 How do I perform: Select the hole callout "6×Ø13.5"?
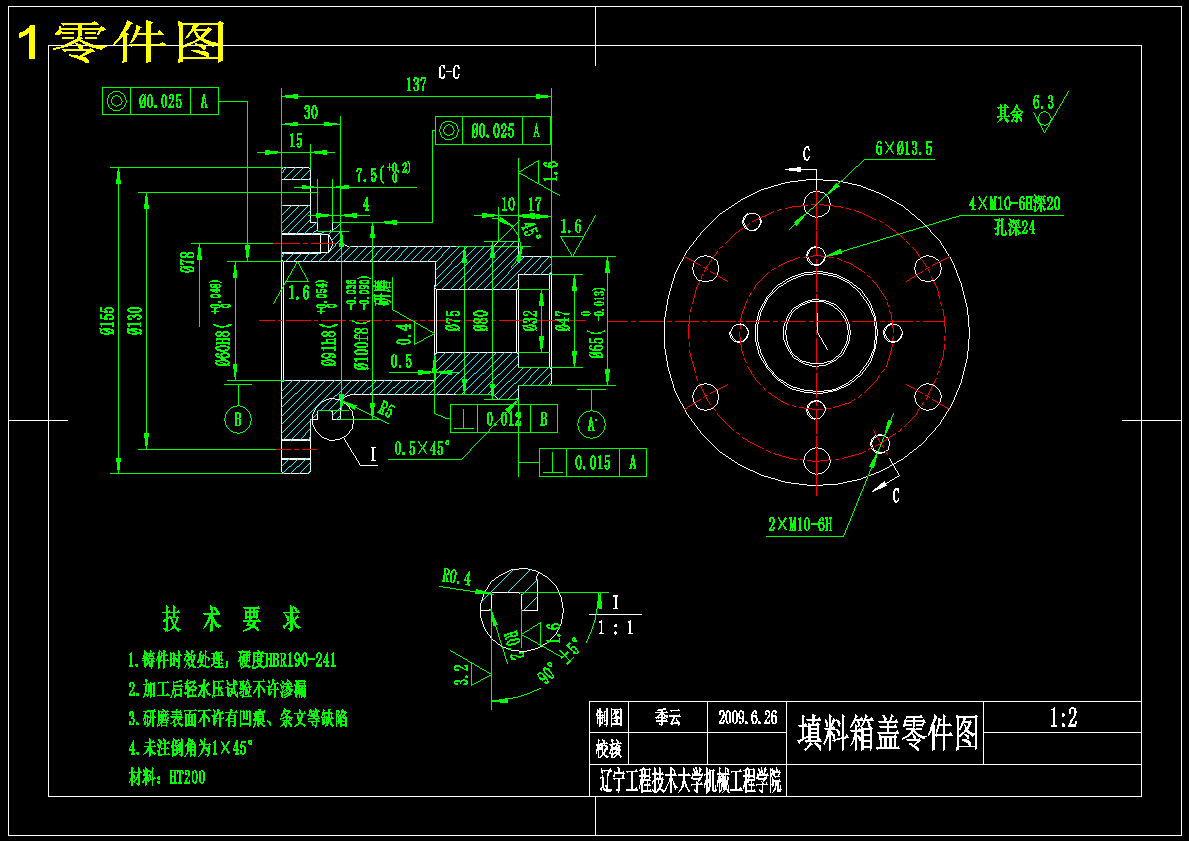(x=905, y=149)
